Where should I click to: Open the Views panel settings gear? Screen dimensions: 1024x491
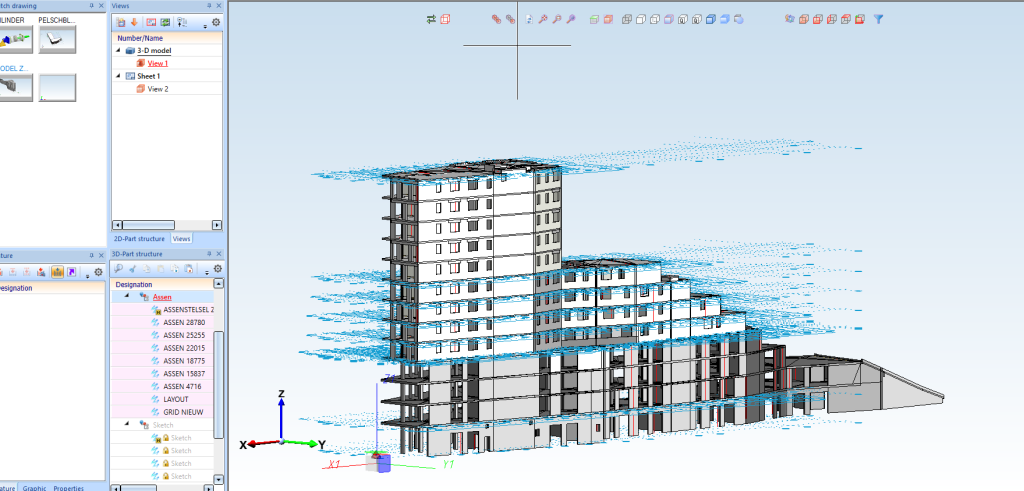[x=216, y=22]
